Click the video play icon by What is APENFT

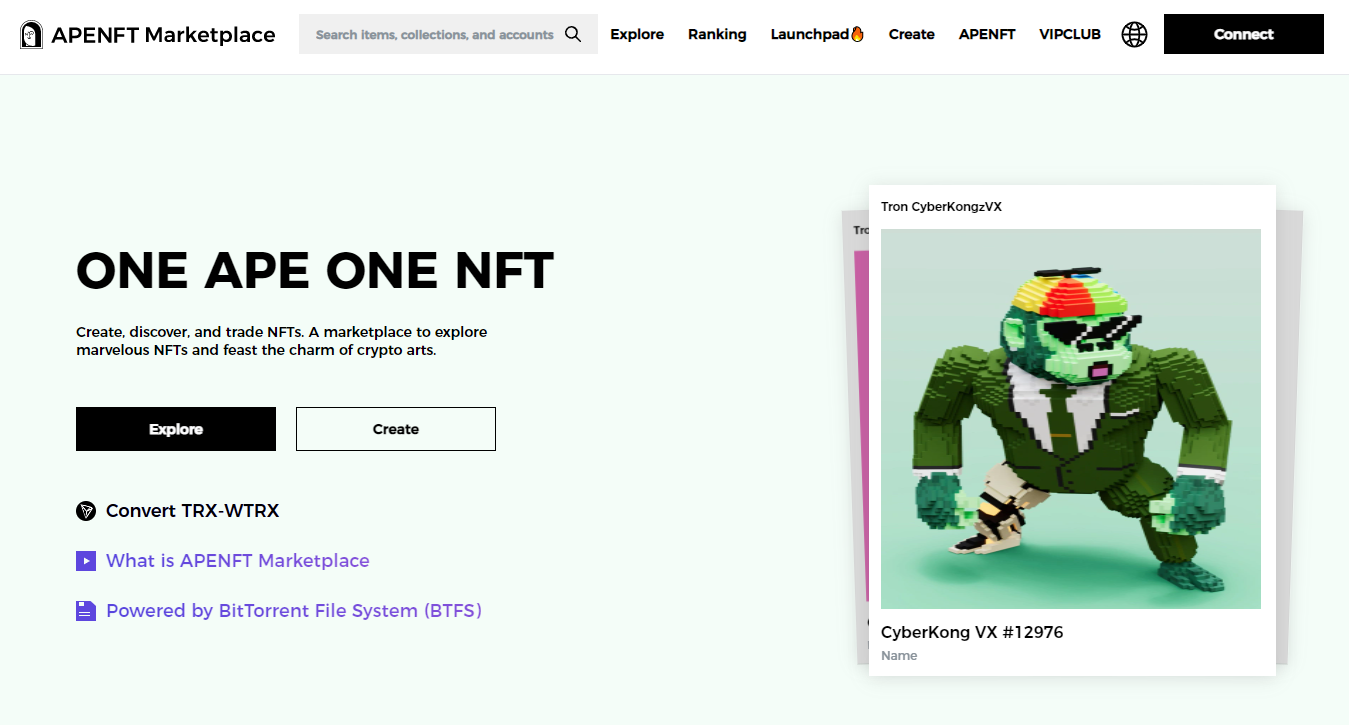(86, 561)
